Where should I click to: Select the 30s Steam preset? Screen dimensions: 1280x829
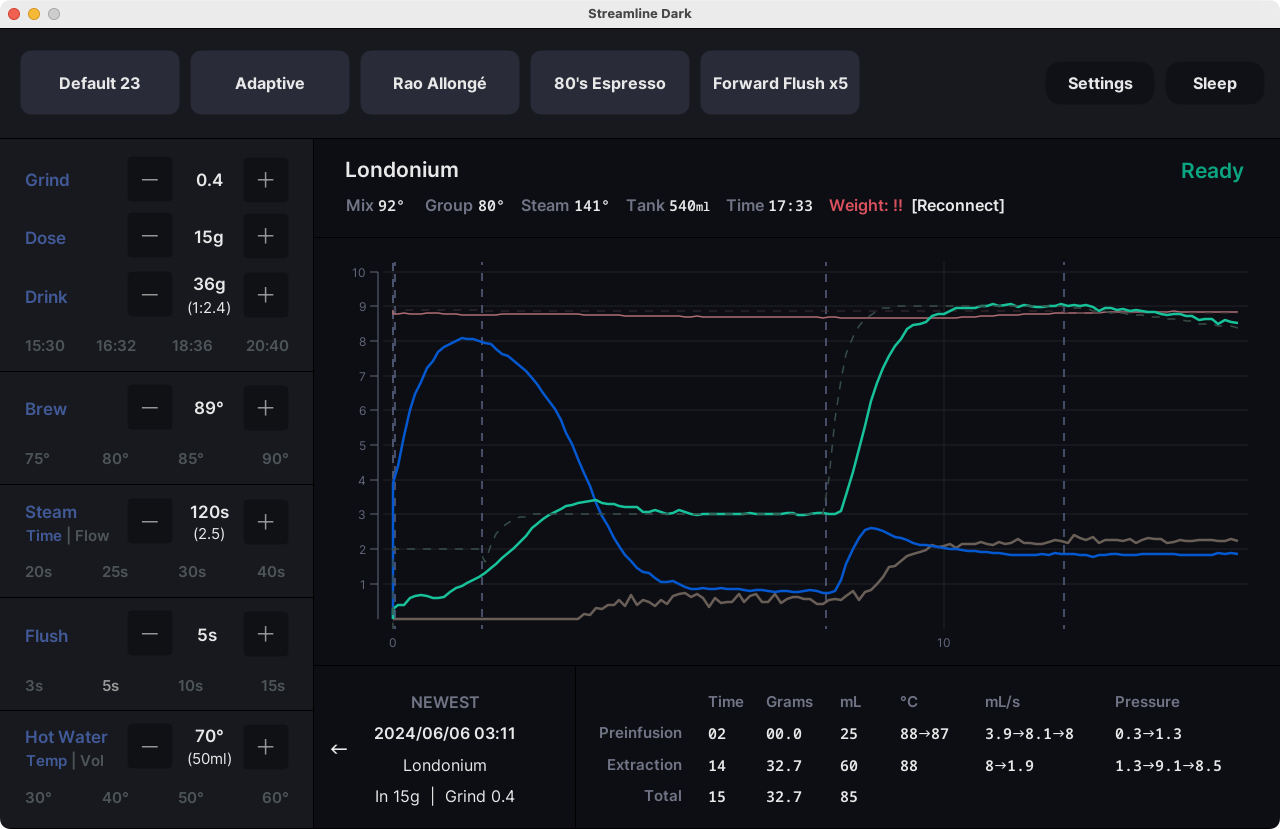click(191, 572)
